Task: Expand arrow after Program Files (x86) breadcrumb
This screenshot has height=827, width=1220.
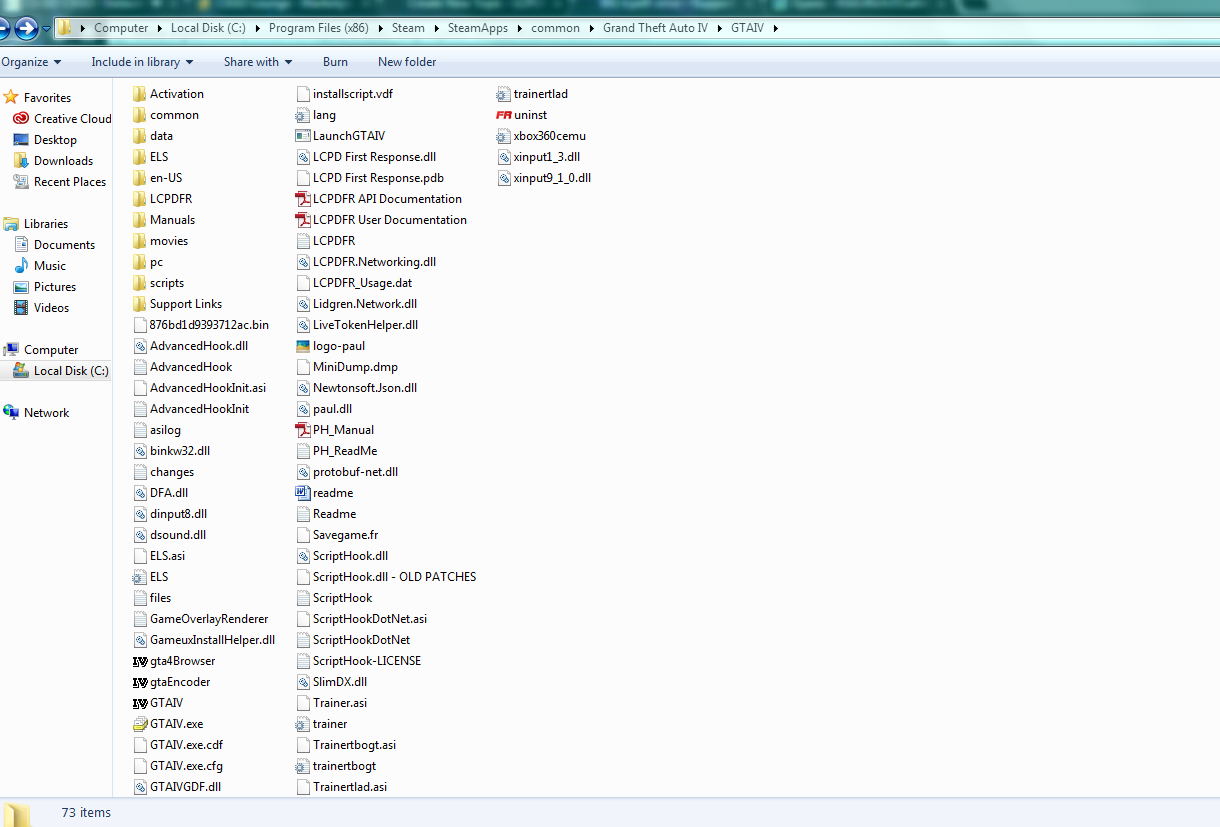Action: pyautogui.click(x=380, y=28)
